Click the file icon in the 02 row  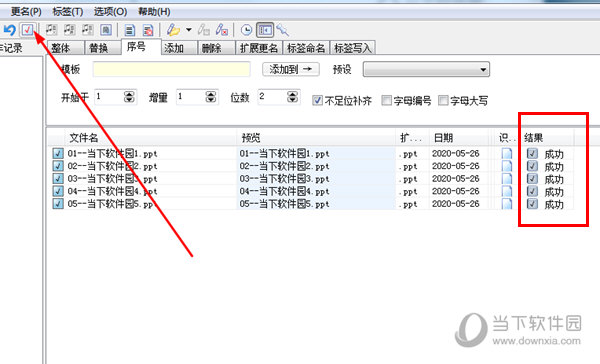[x=507, y=166]
